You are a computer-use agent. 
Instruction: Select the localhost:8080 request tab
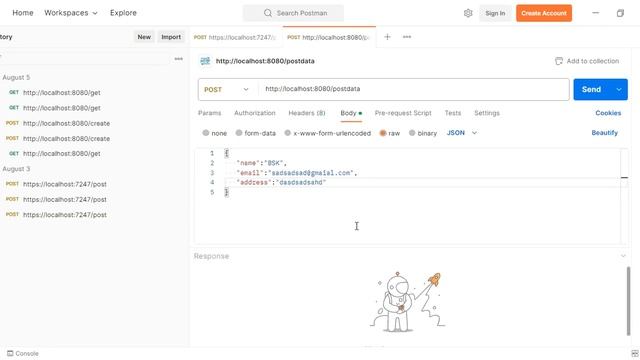click(x=329, y=37)
